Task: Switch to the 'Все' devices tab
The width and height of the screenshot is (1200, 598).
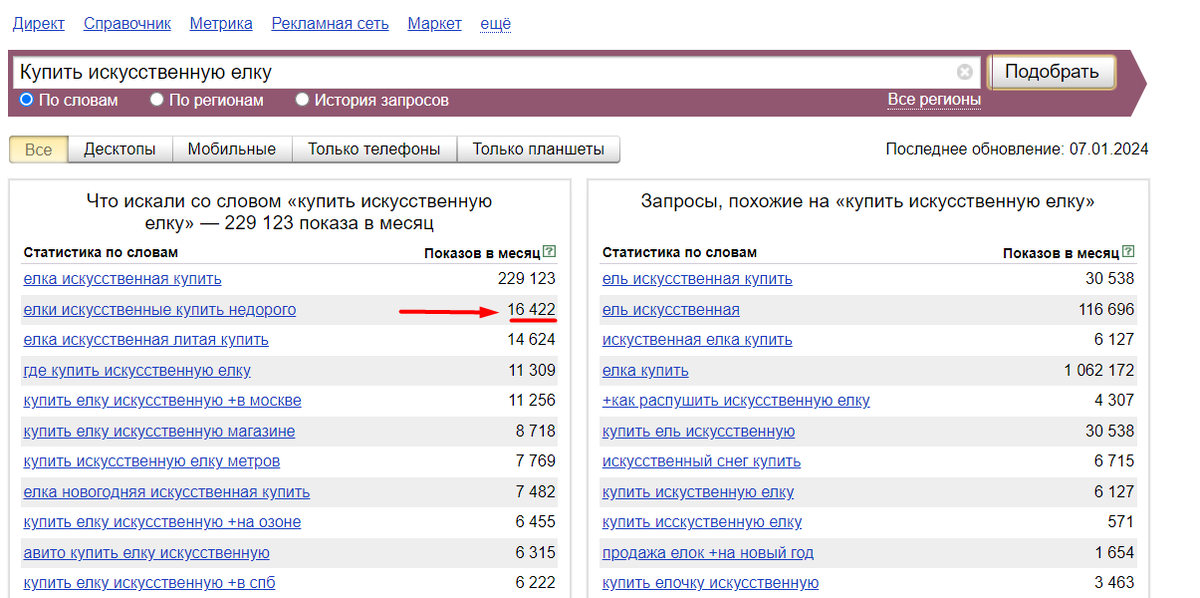Action: (x=38, y=149)
